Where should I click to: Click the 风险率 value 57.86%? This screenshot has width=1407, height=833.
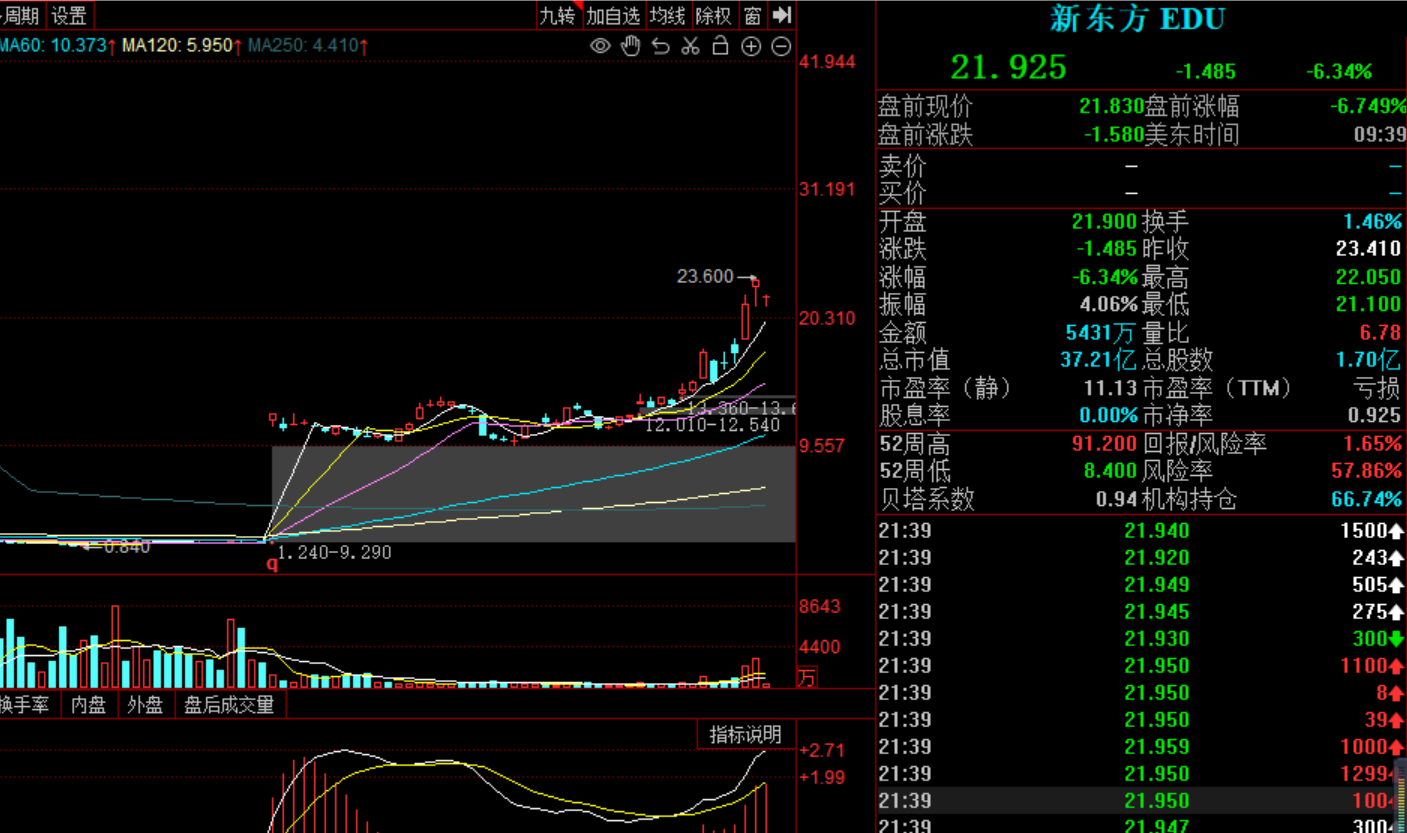(x=1366, y=471)
